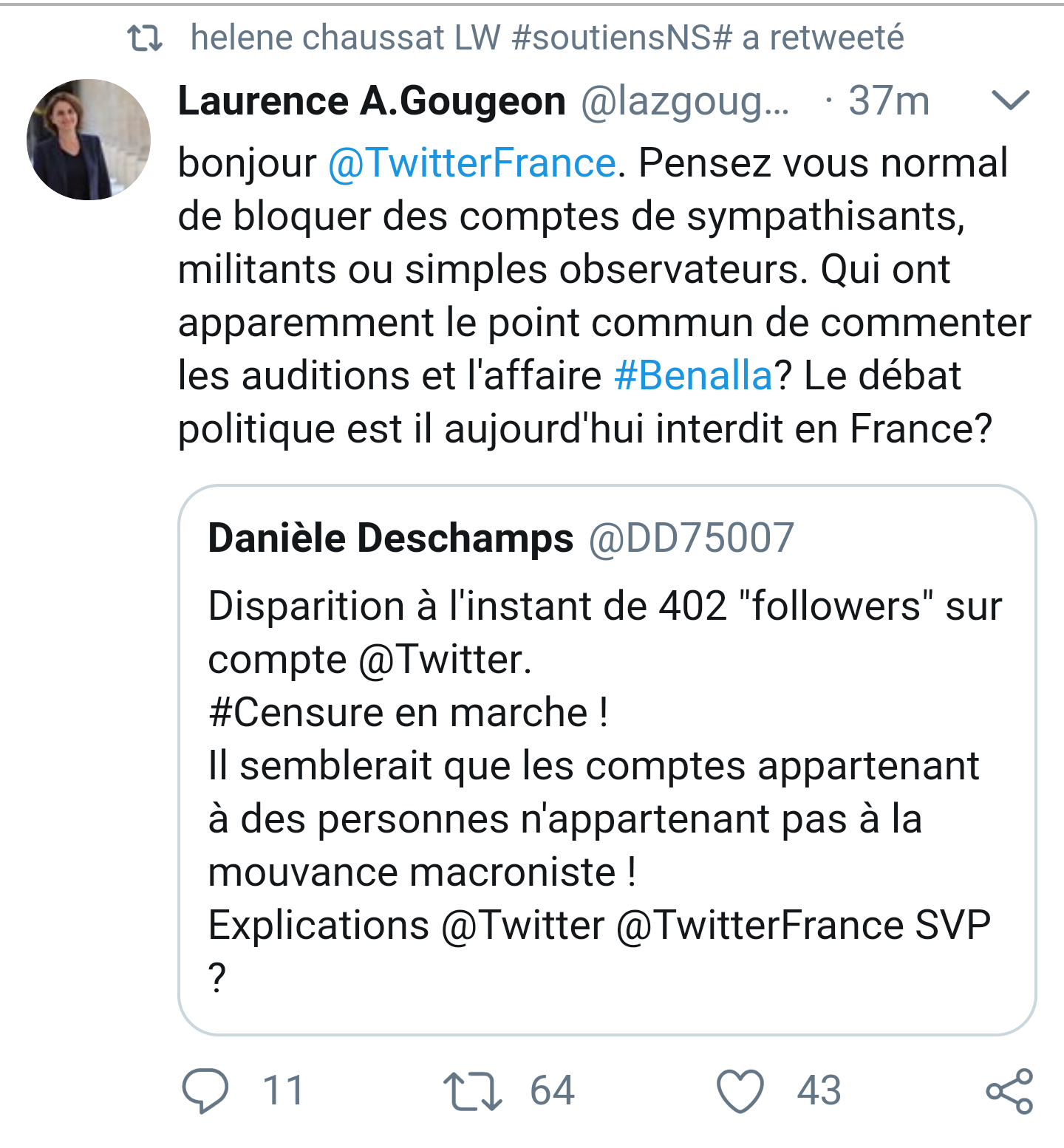This screenshot has width=1064, height=1148.
Task: Open the main tweet text body
Action: [x=604, y=295]
